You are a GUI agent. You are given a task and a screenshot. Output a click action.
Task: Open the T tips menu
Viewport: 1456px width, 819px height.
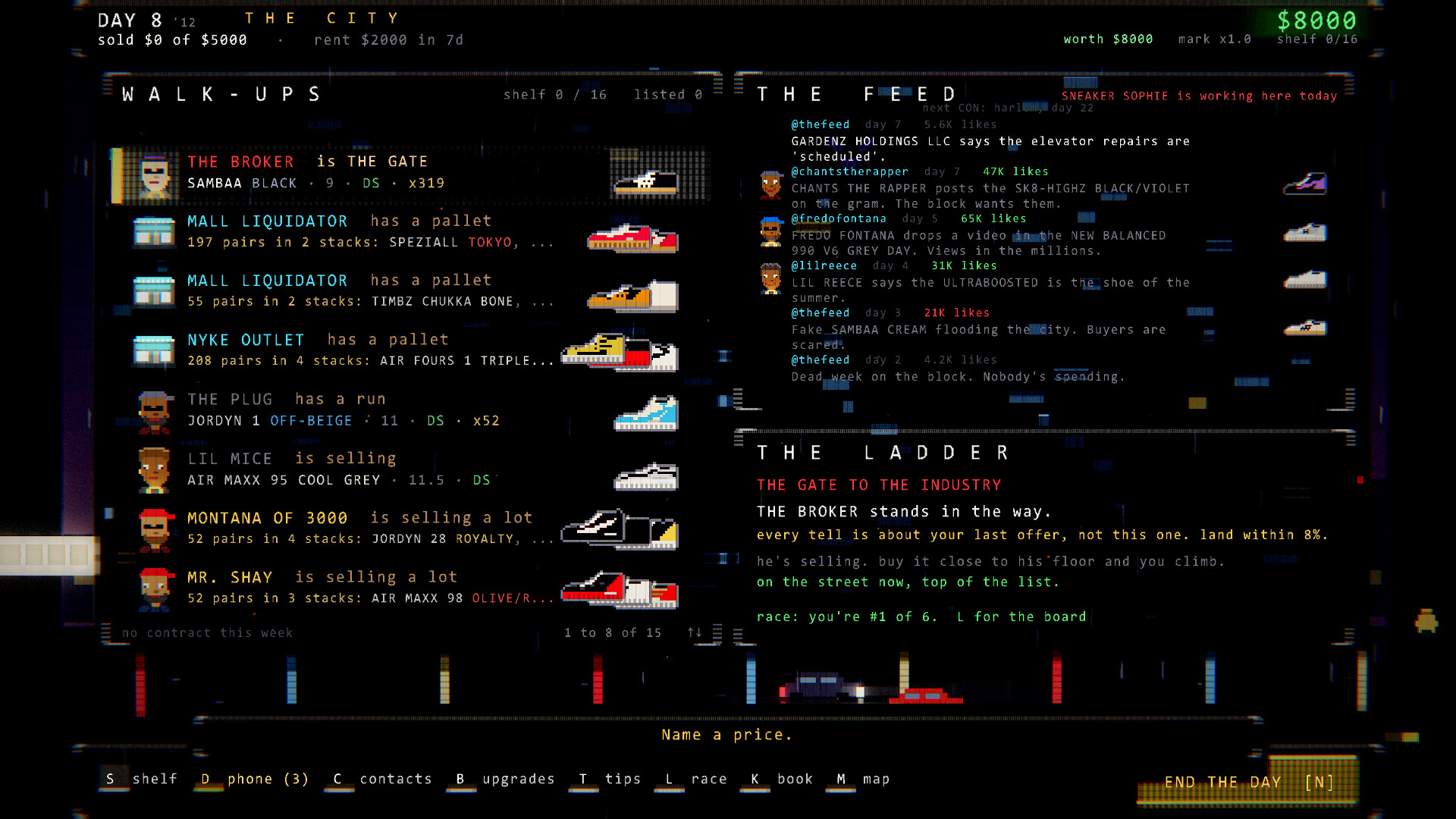tap(606, 779)
